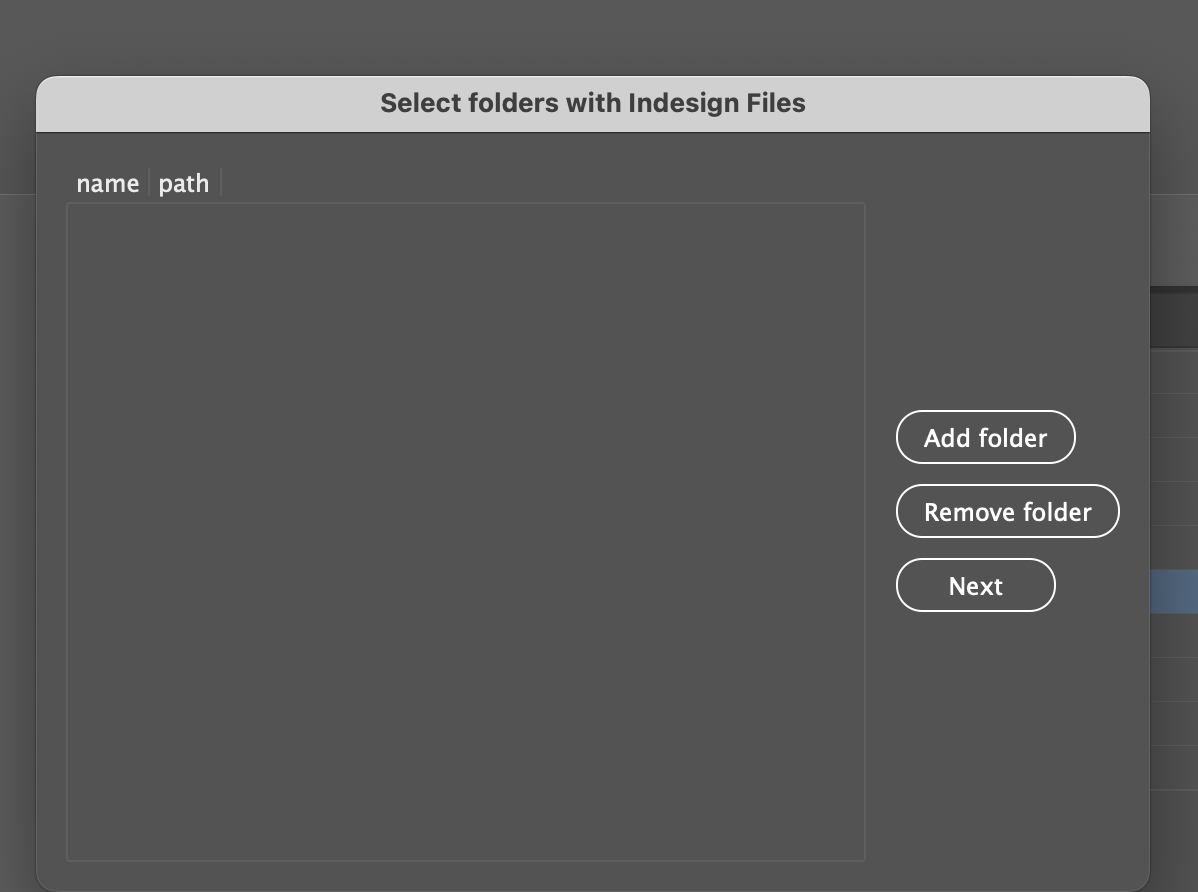Click the divider between name and path columns
1198x892 pixels.
pos(149,184)
